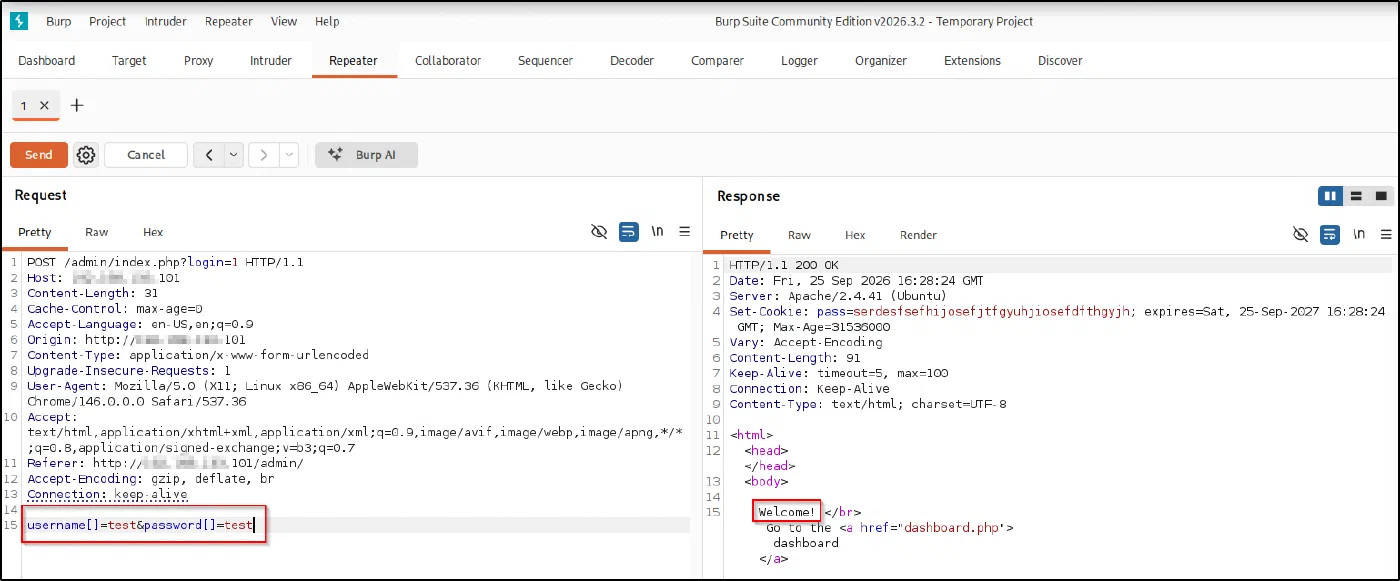Image resolution: width=1400 pixels, height=581 pixels.
Task: Close Repeater tab 1 with its X
Action: [x=44, y=105]
